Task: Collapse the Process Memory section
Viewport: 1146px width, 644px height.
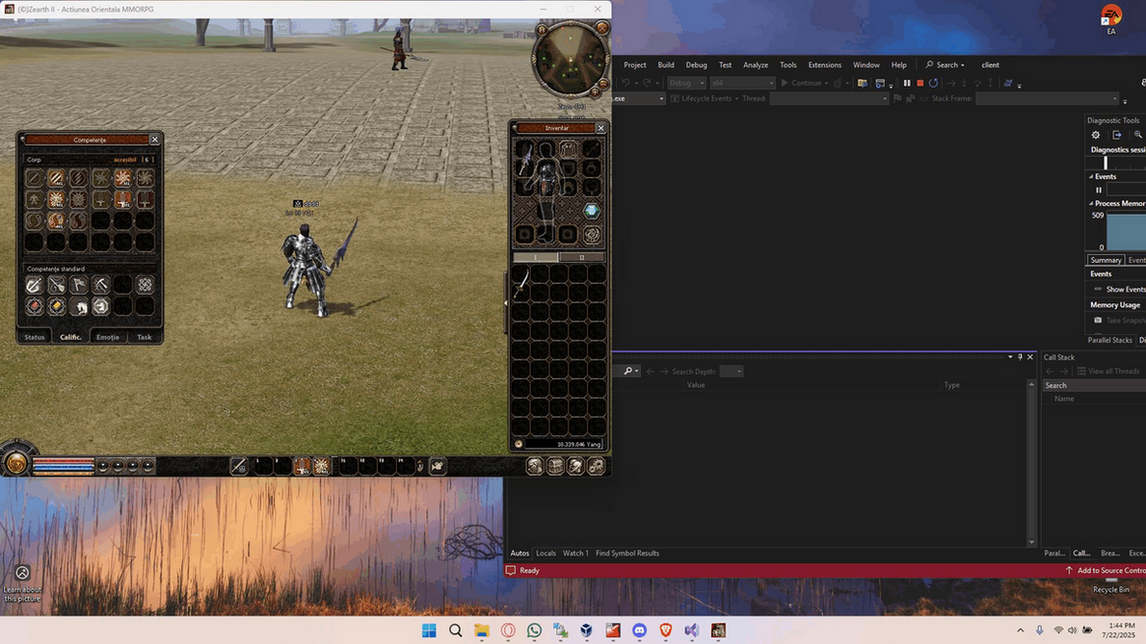Action: pos(1091,203)
